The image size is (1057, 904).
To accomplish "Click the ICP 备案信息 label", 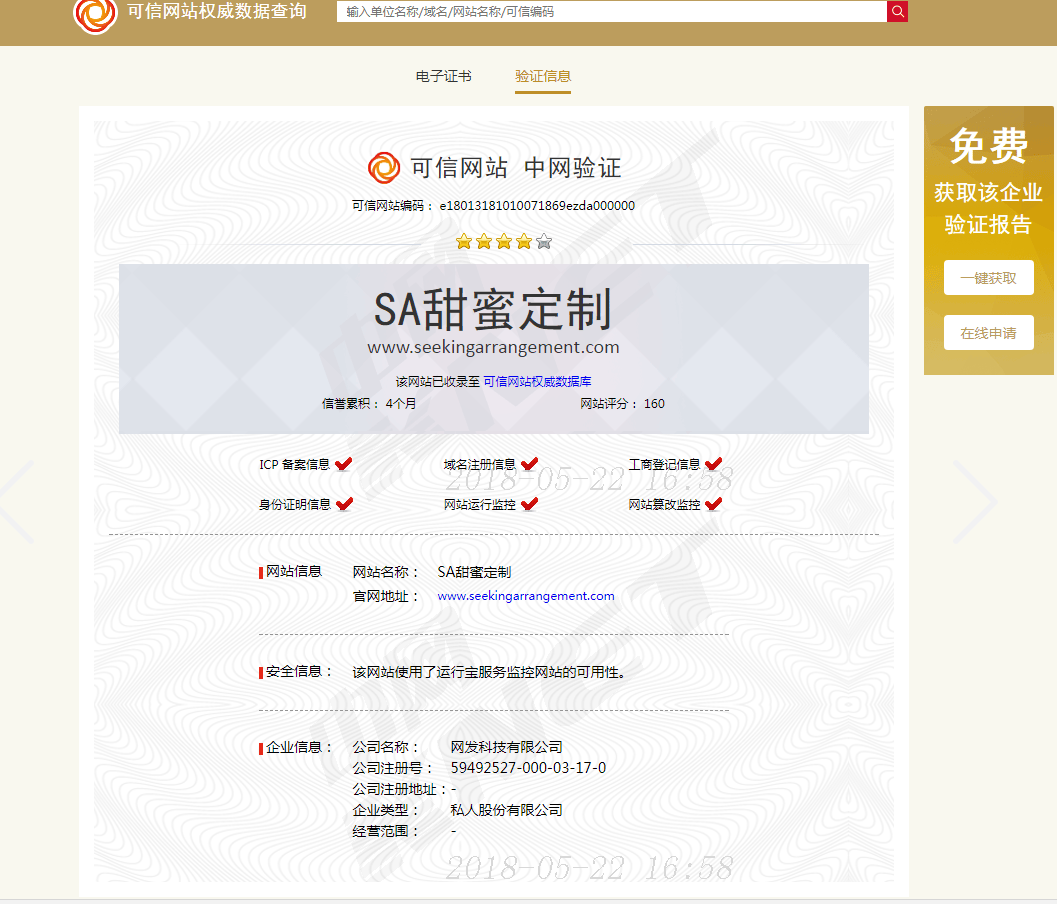I will (295, 464).
